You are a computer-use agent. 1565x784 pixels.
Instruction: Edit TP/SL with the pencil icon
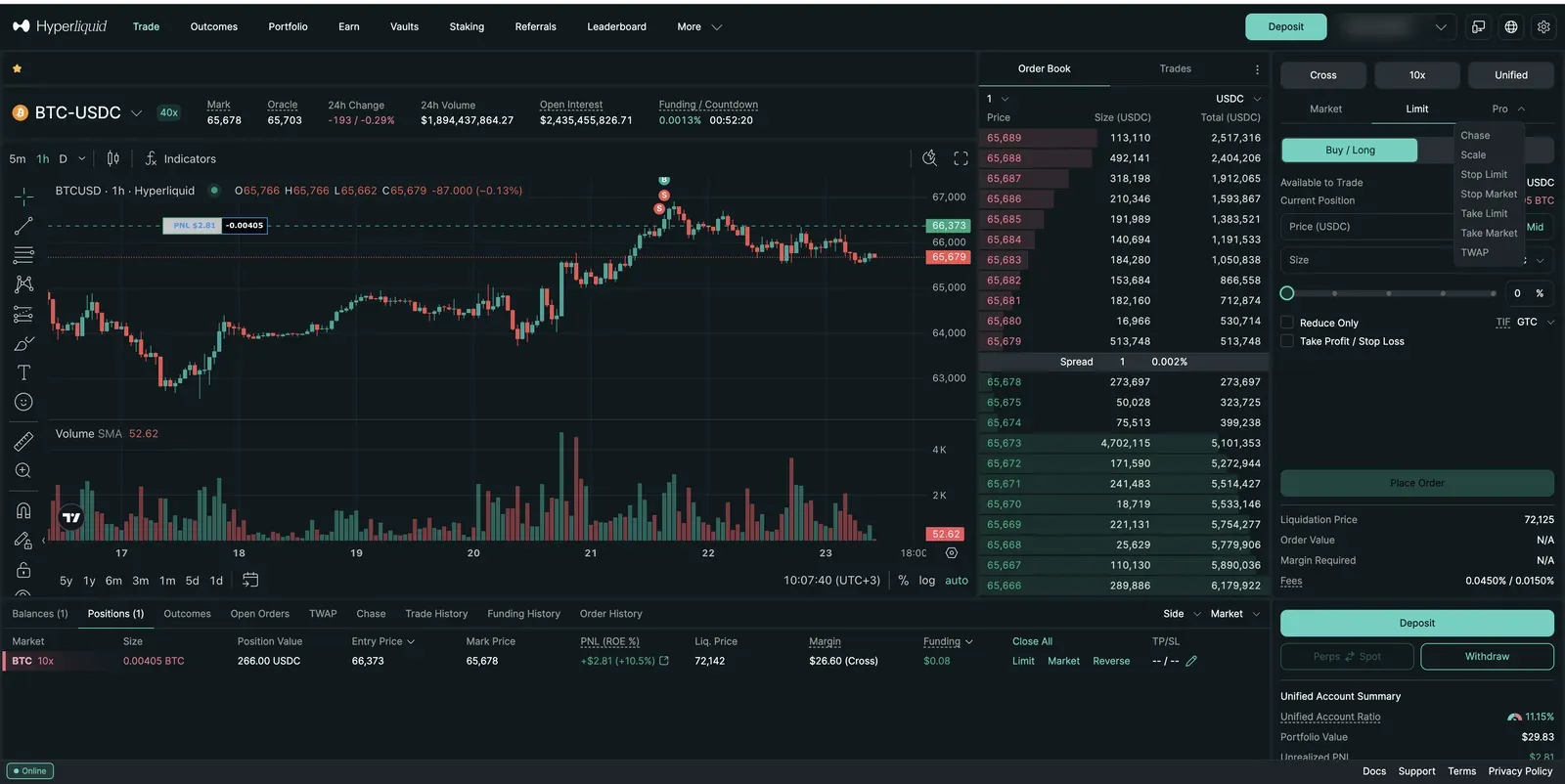pyautogui.click(x=1191, y=662)
